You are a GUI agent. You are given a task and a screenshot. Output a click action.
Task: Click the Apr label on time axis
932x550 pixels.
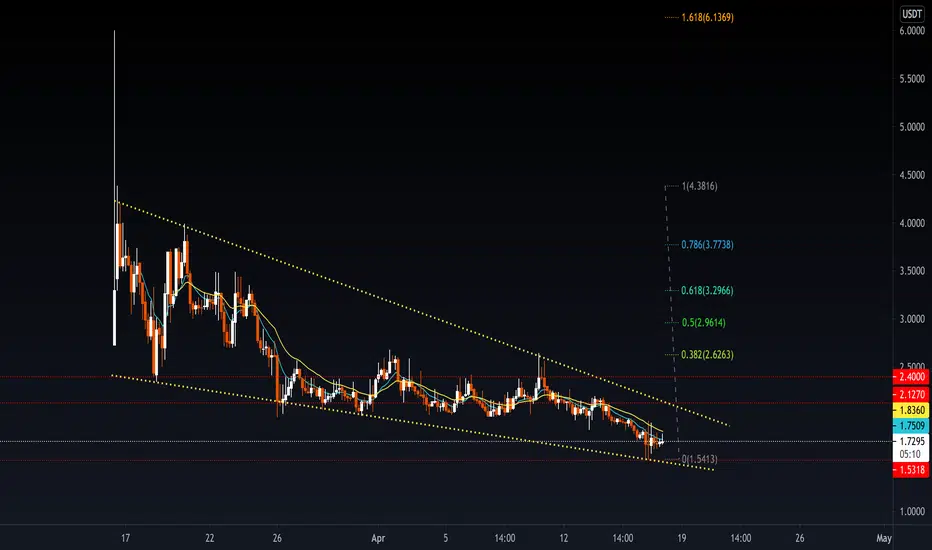click(378, 538)
